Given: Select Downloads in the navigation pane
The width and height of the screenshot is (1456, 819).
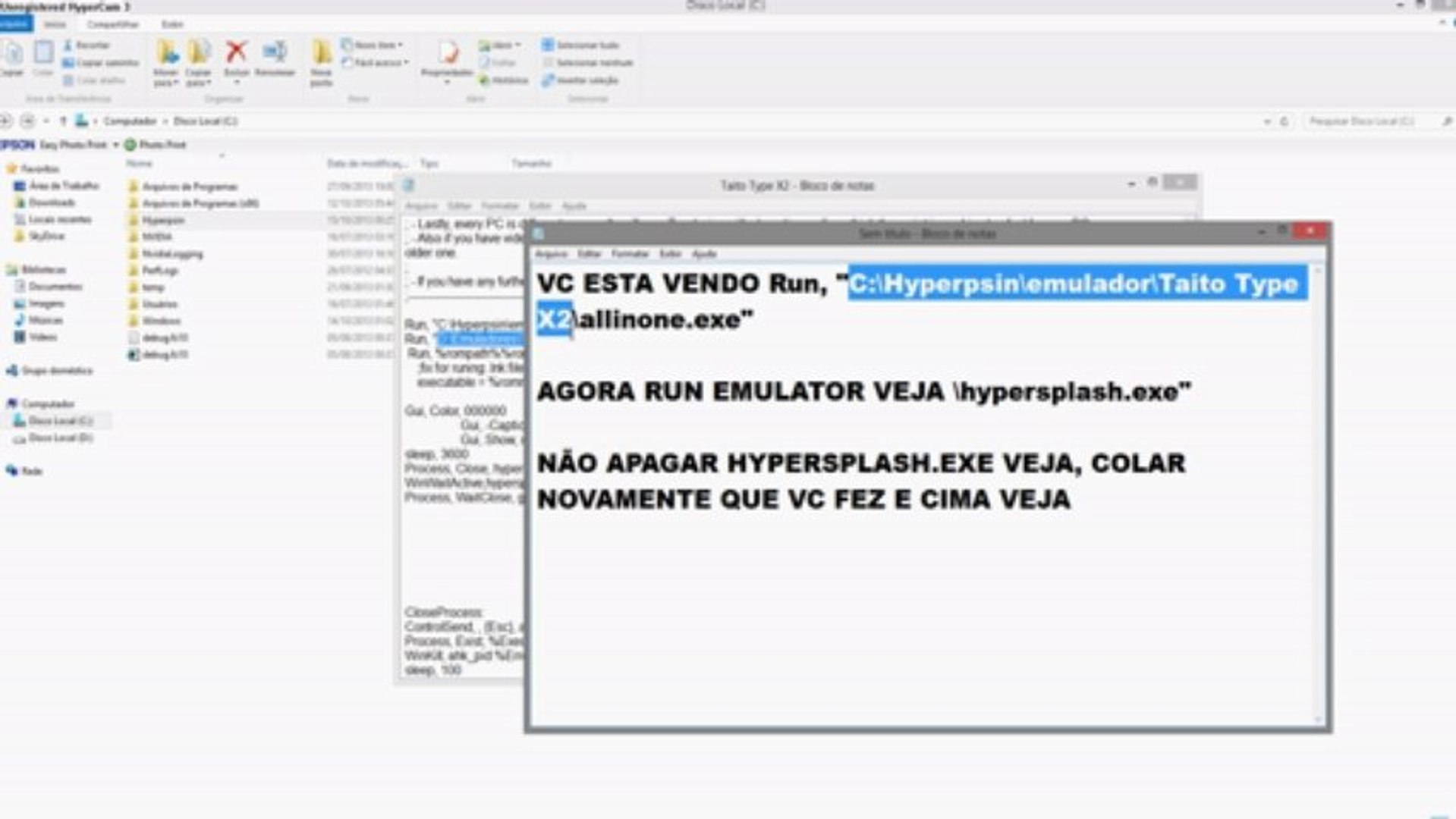Looking at the screenshot, I should (46, 202).
